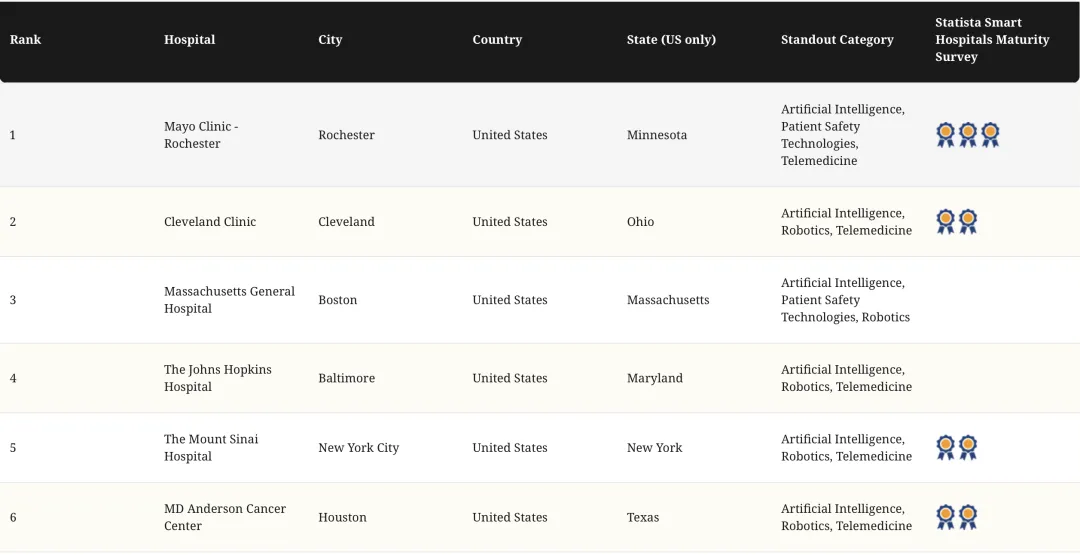Click United States in Johns Hopkins row
Image resolution: width=1080 pixels, height=555 pixels.
(x=510, y=378)
